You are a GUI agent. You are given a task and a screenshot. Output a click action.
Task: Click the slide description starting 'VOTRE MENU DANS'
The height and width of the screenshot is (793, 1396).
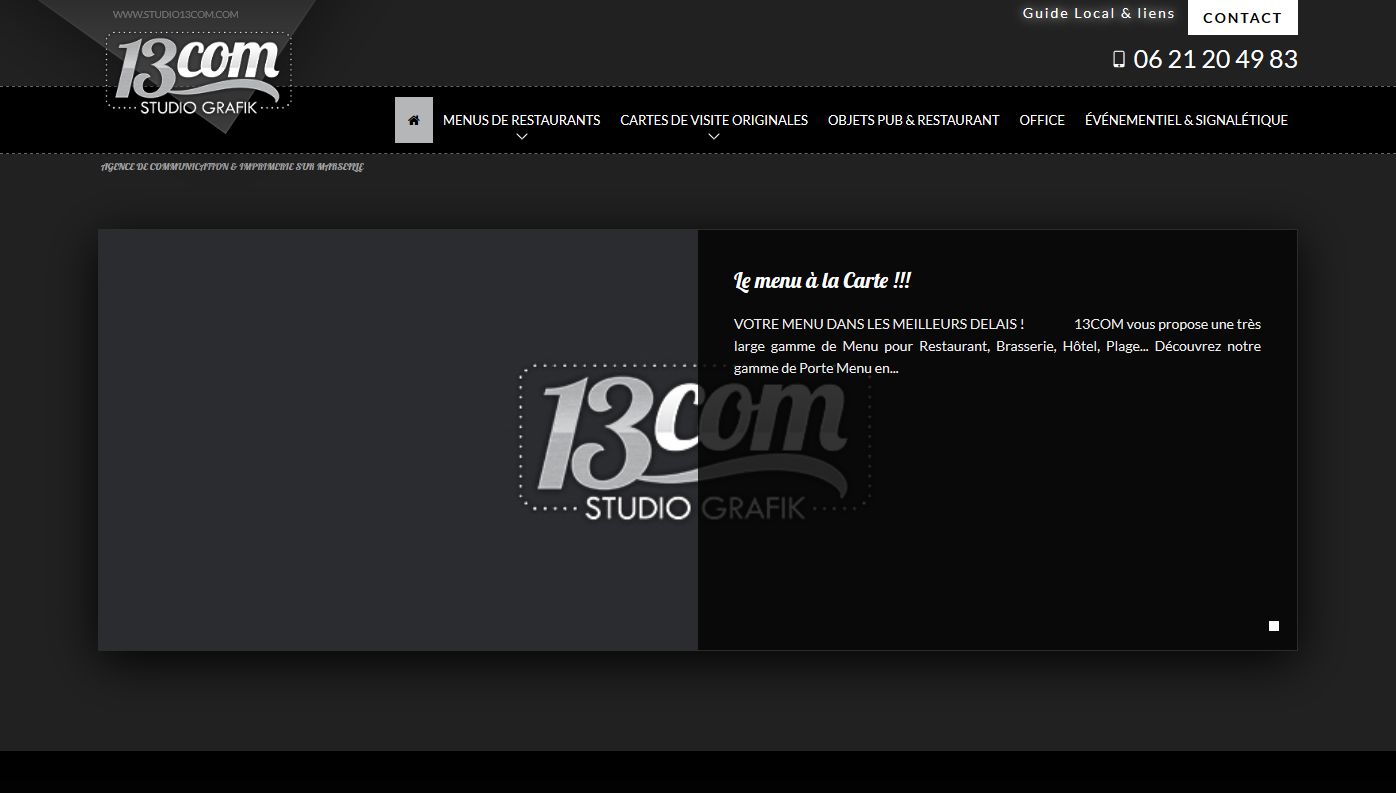pyautogui.click(x=996, y=346)
